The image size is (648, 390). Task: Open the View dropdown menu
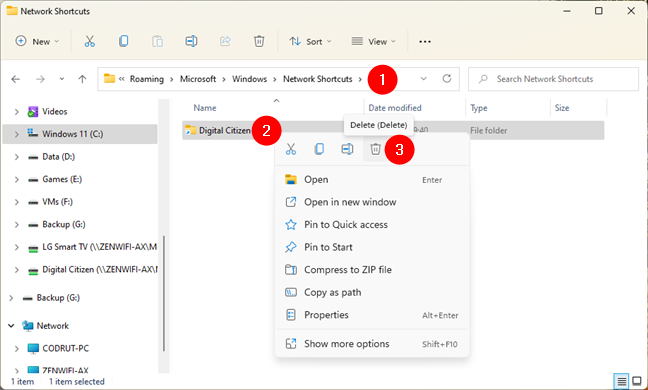(x=374, y=41)
